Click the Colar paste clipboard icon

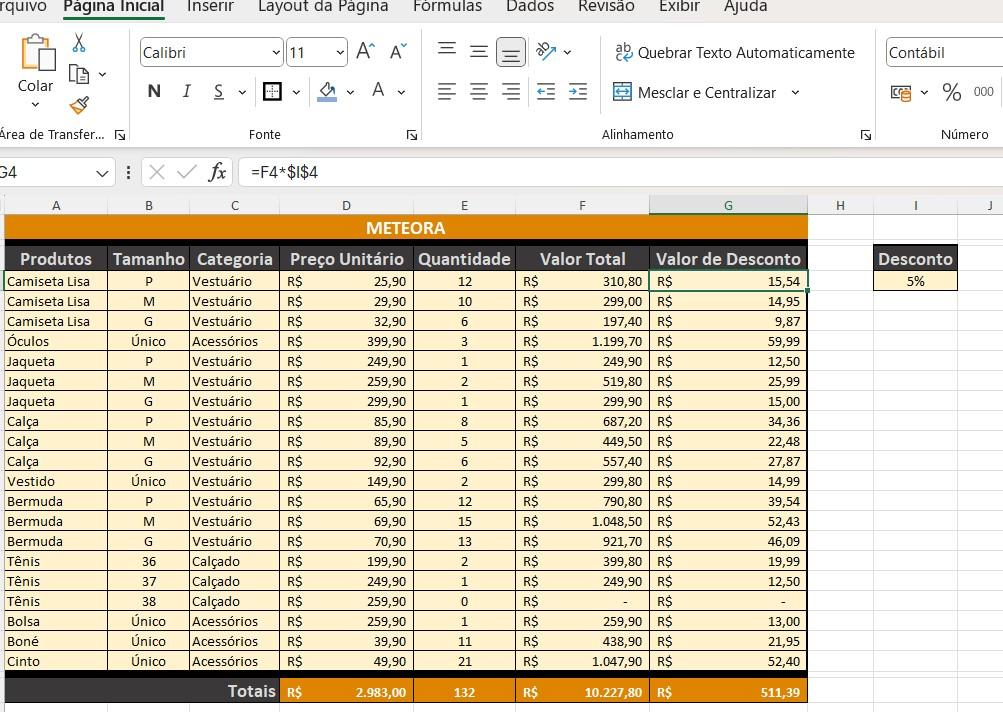click(x=38, y=53)
